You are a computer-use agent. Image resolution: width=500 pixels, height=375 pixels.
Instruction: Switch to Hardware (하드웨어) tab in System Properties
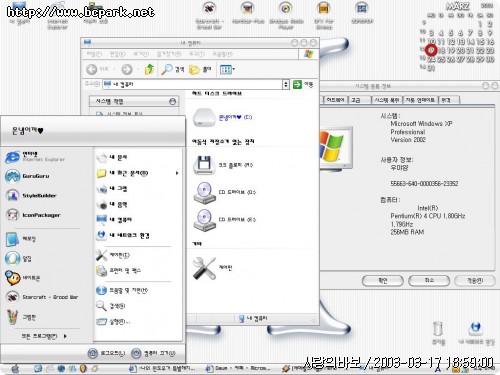pyautogui.click(x=335, y=100)
